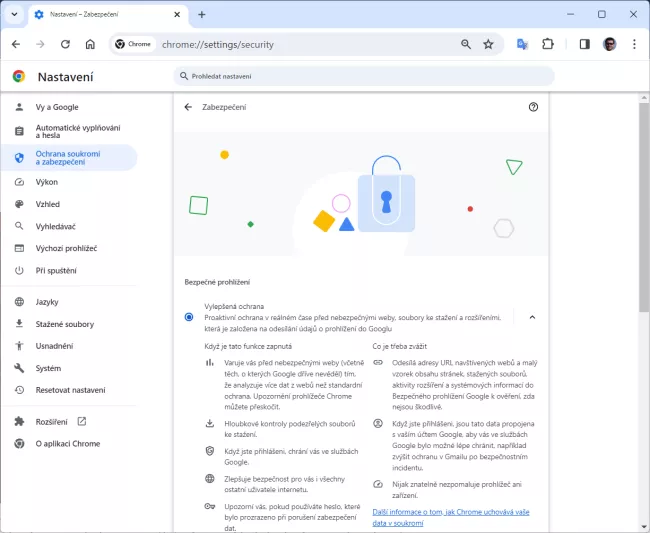This screenshot has width=650, height=533.
Task: Reload the page
Action: pos(65,44)
